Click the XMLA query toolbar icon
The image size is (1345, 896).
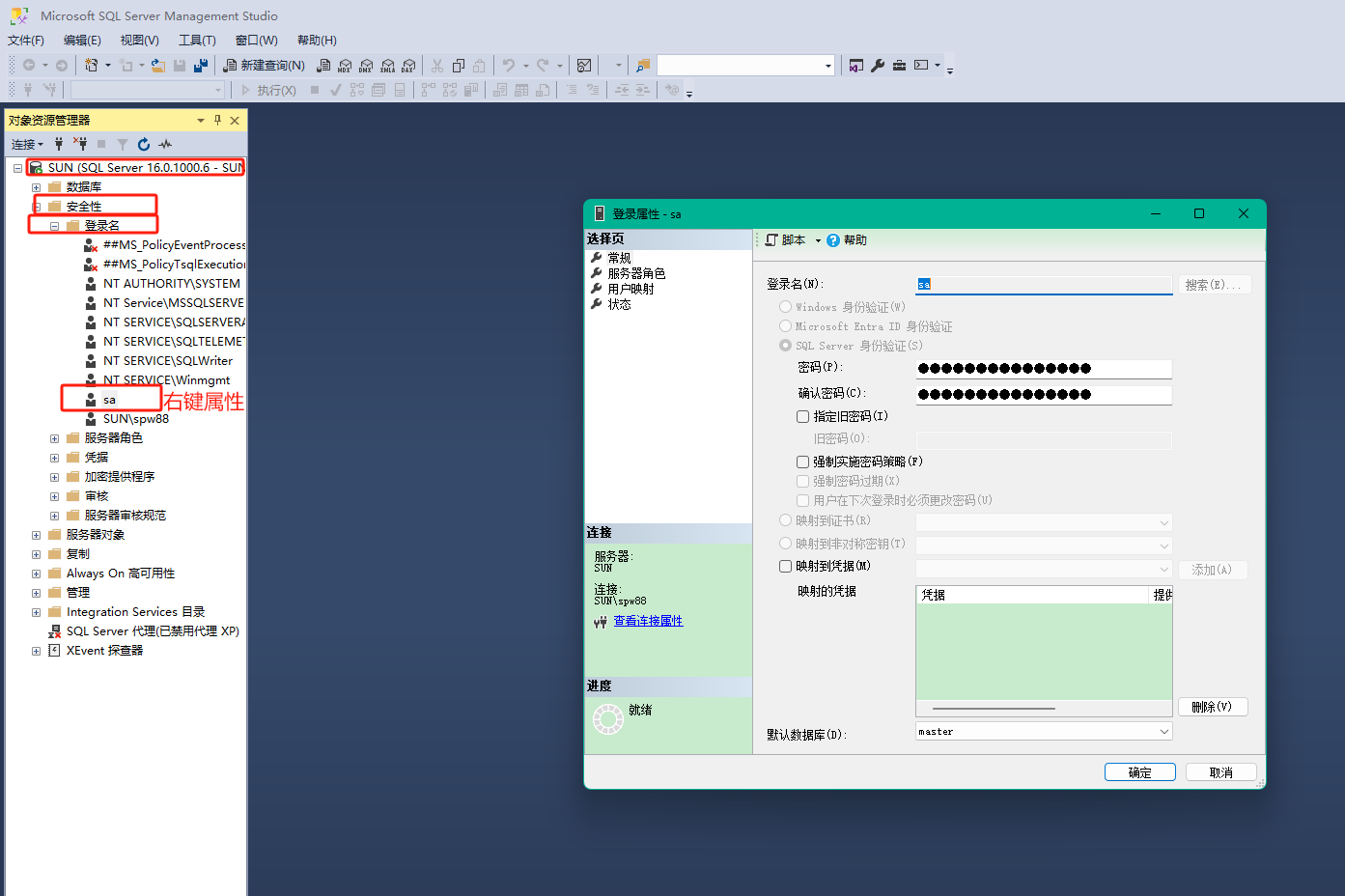click(388, 66)
